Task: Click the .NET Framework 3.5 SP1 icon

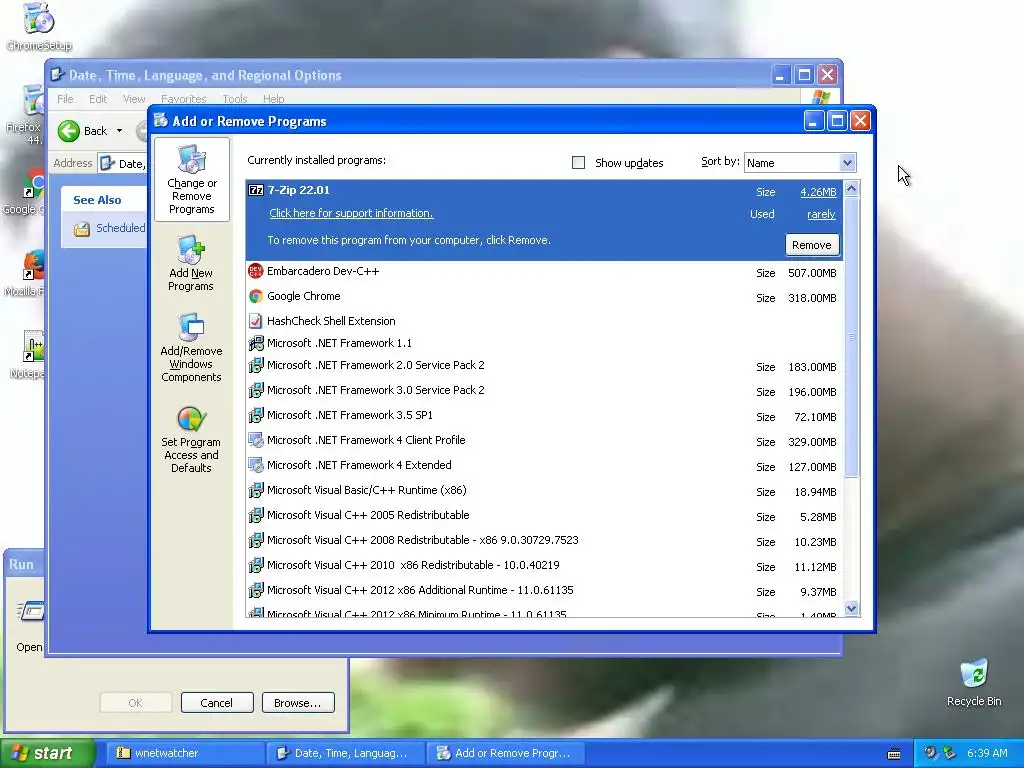Action: [256, 415]
